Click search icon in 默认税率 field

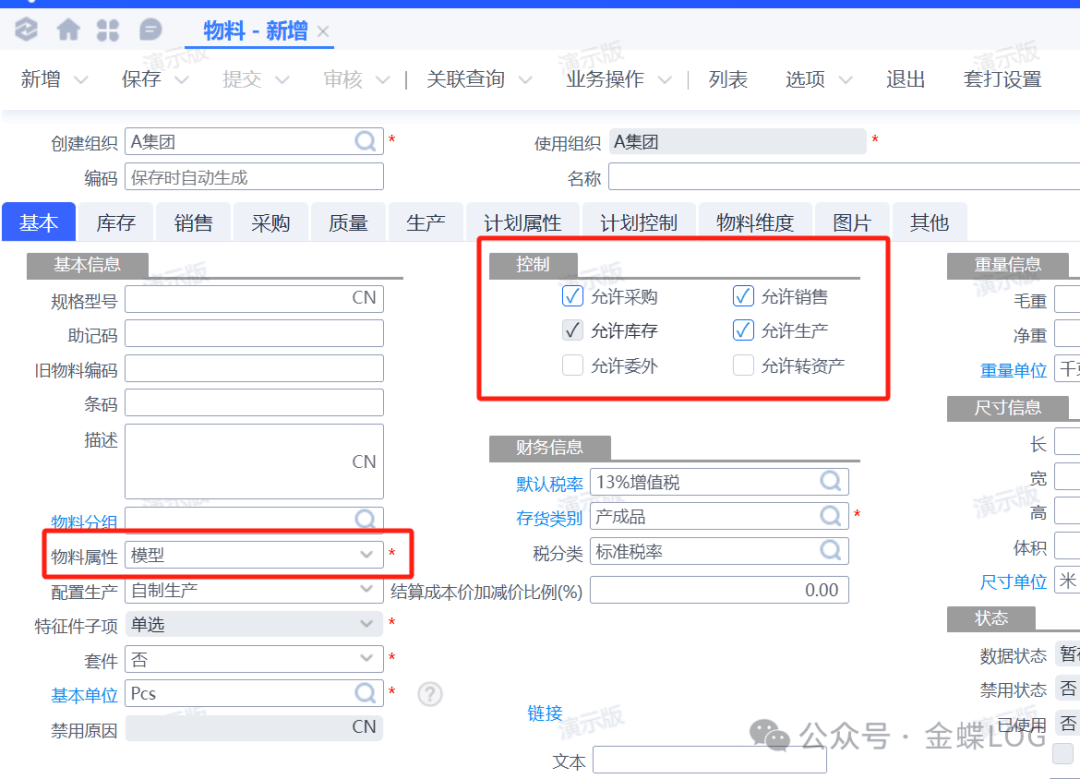pos(831,482)
